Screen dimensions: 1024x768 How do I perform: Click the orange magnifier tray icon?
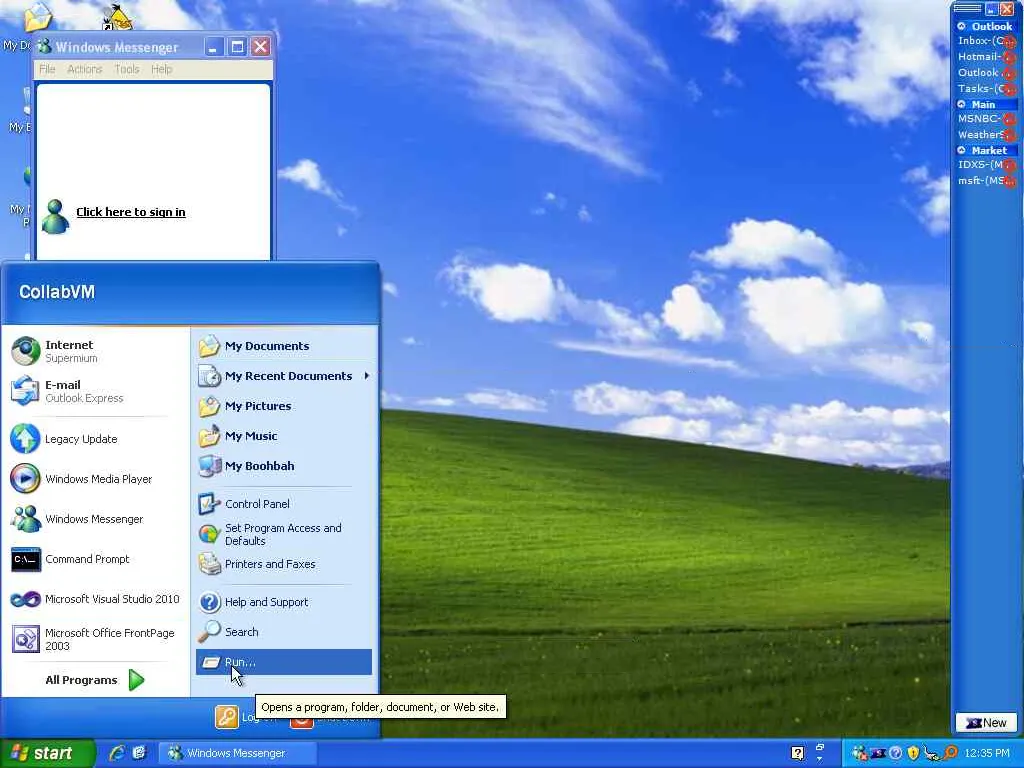(951, 753)
